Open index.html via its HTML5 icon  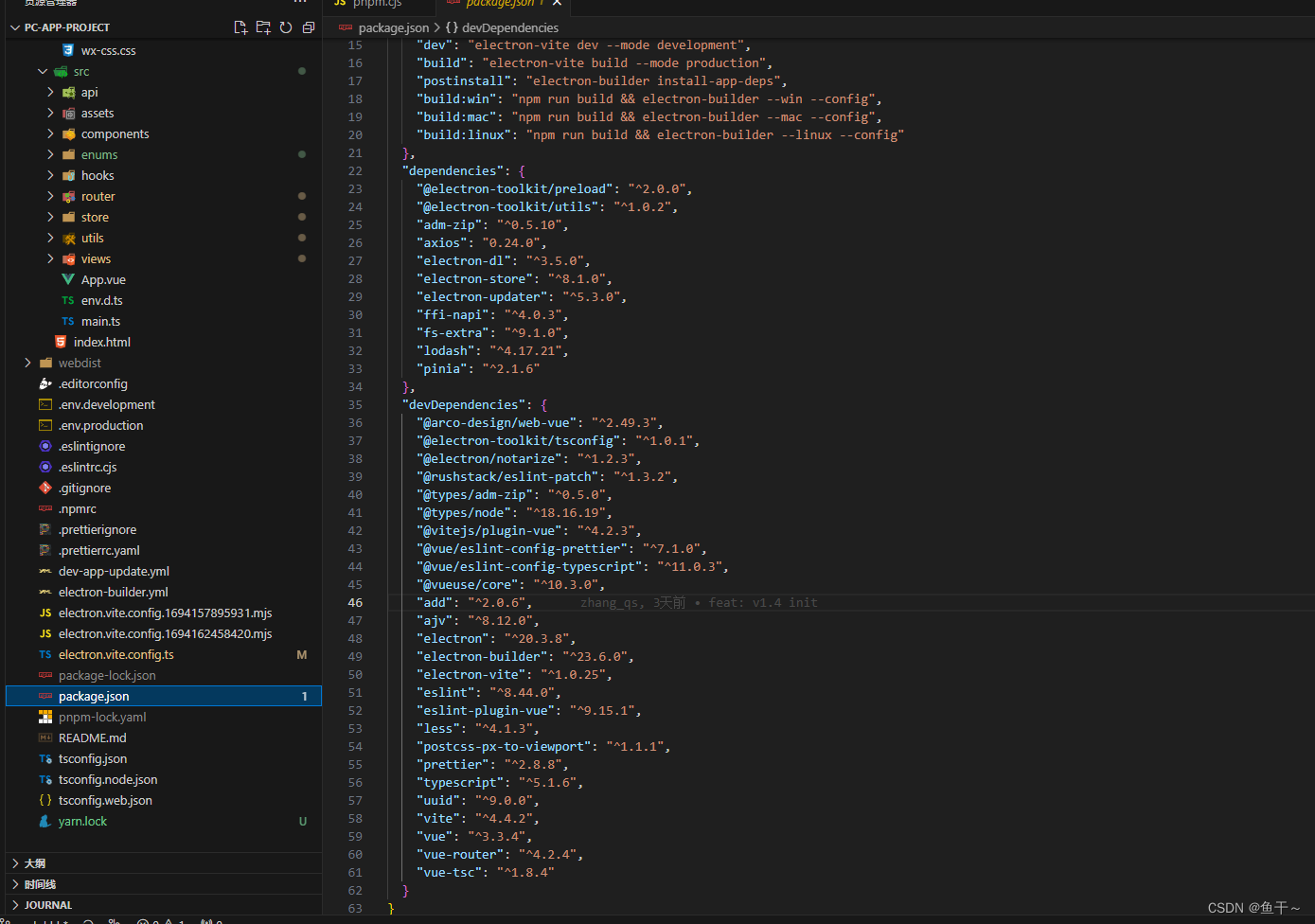click(61, 342)
